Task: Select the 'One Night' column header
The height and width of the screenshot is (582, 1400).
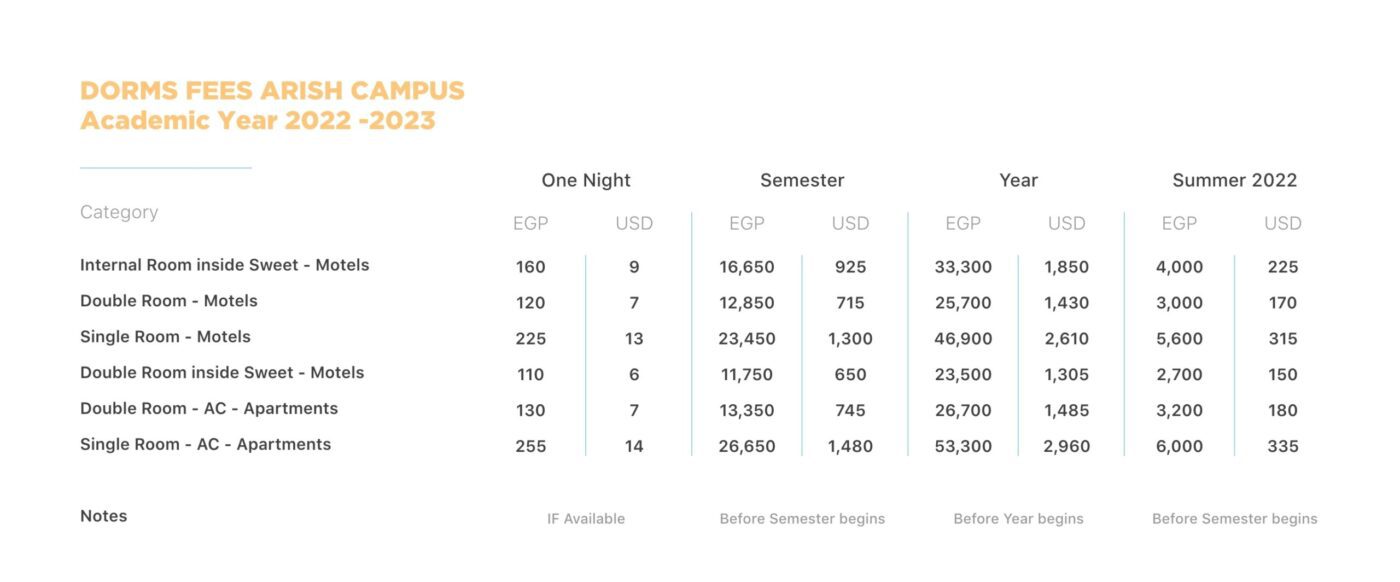Action: point(586,181)
